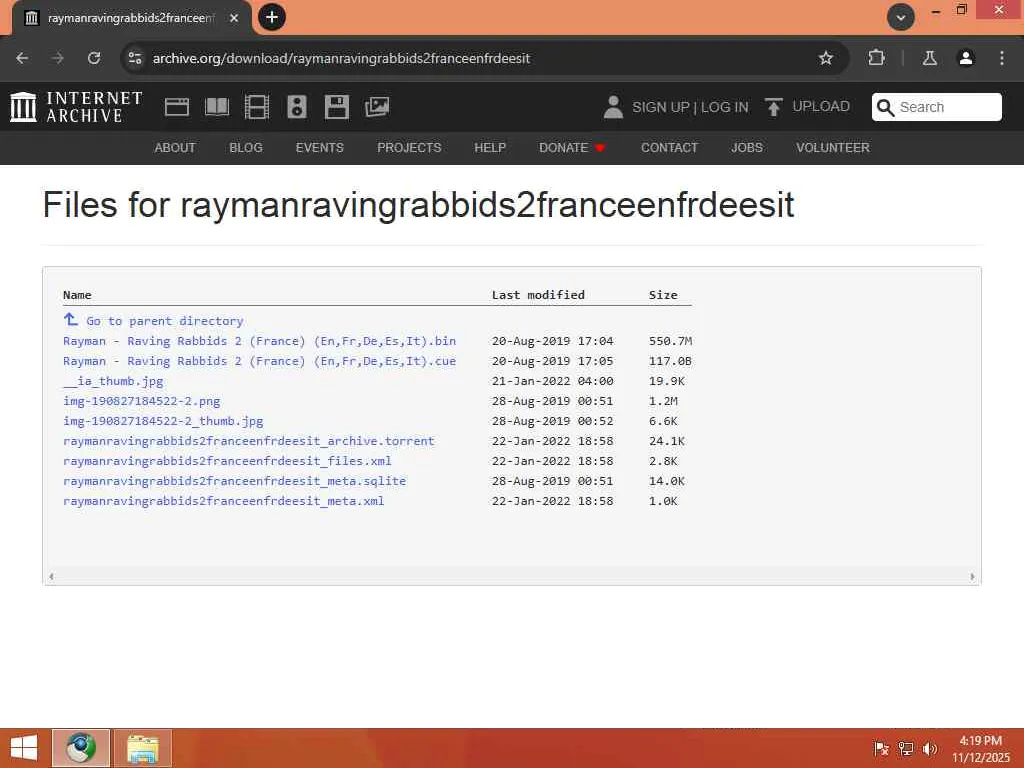Expand the tab search dropdown arrow
1024x768 pixels.
(x=901, y=17)
